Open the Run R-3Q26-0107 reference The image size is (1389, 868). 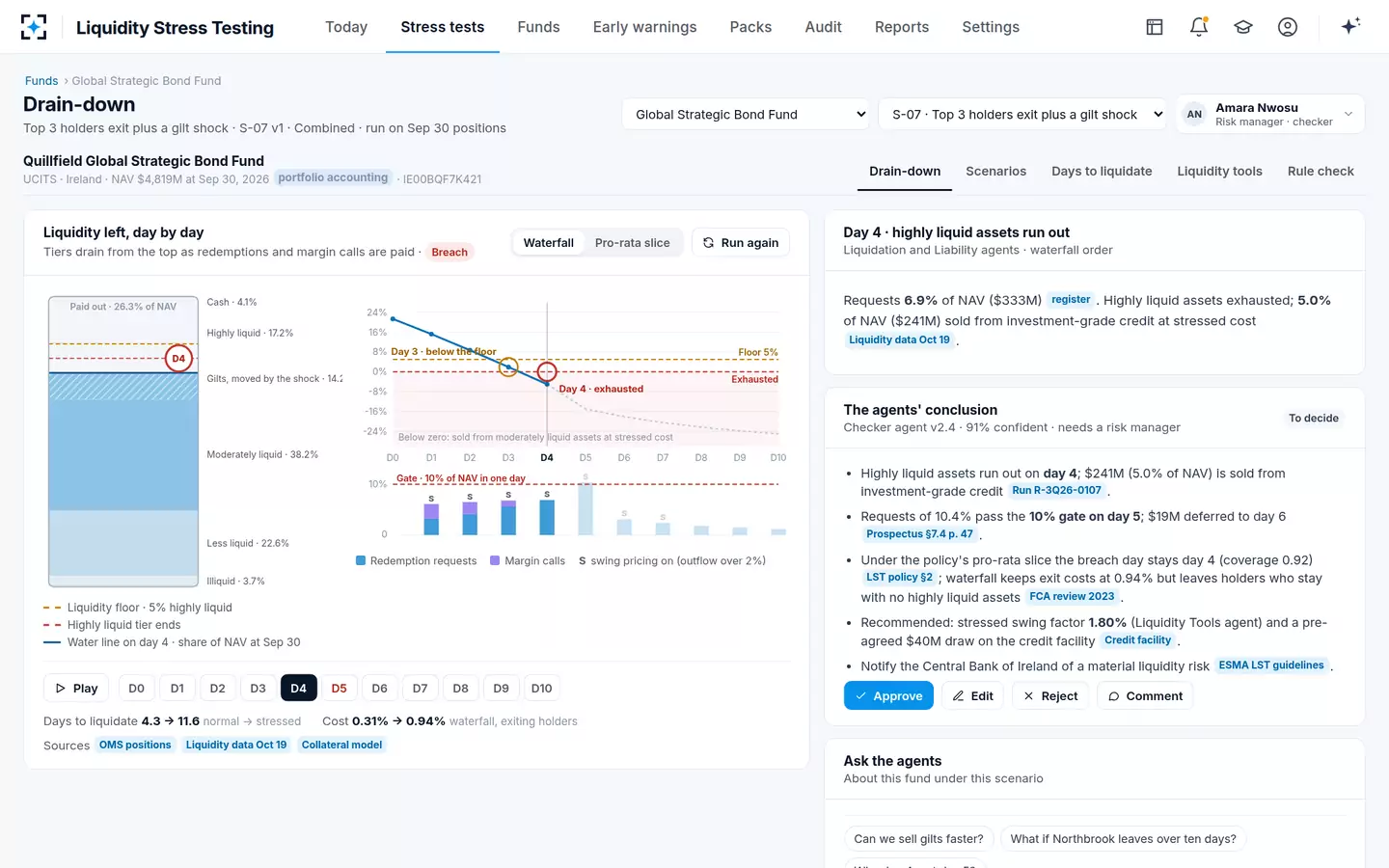[1056, 491]
